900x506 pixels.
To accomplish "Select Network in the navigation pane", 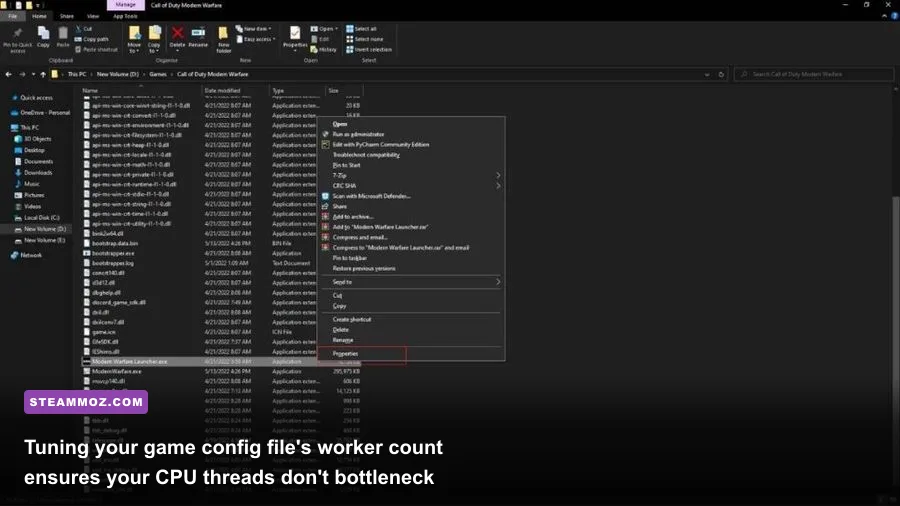I will click(x=31, y=255).
